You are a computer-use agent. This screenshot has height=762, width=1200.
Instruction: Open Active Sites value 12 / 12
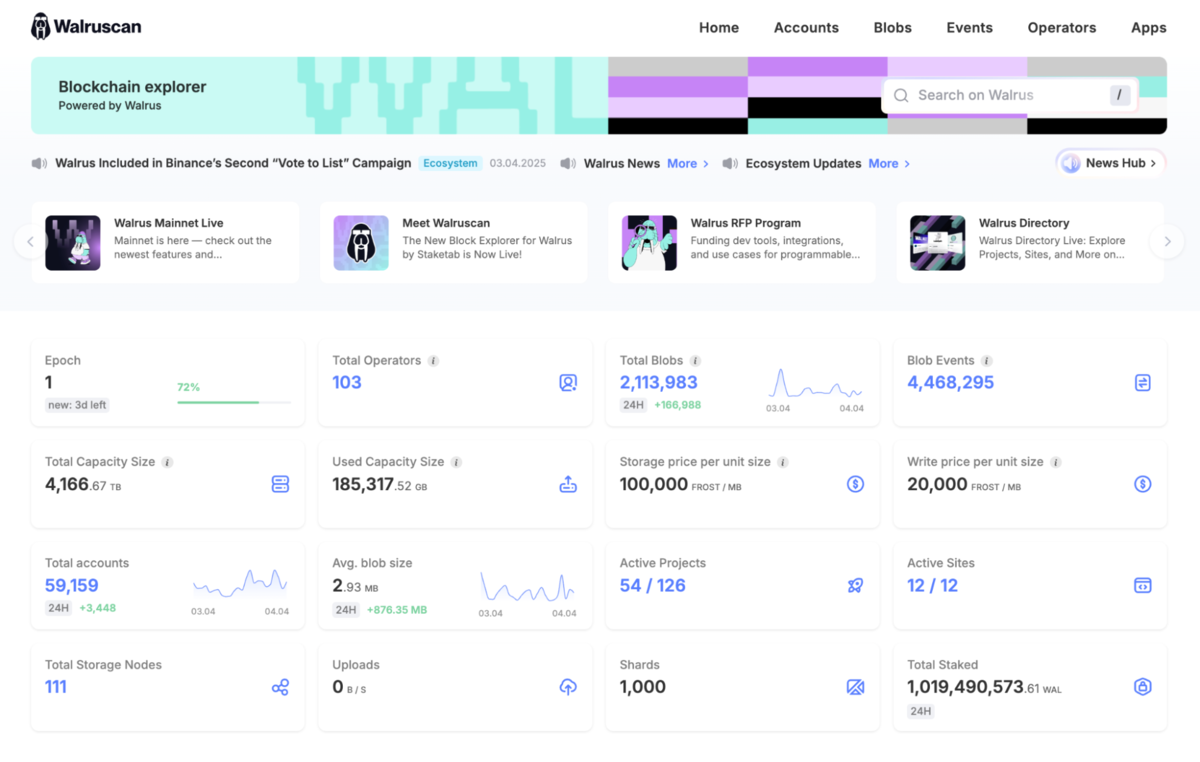932,585
